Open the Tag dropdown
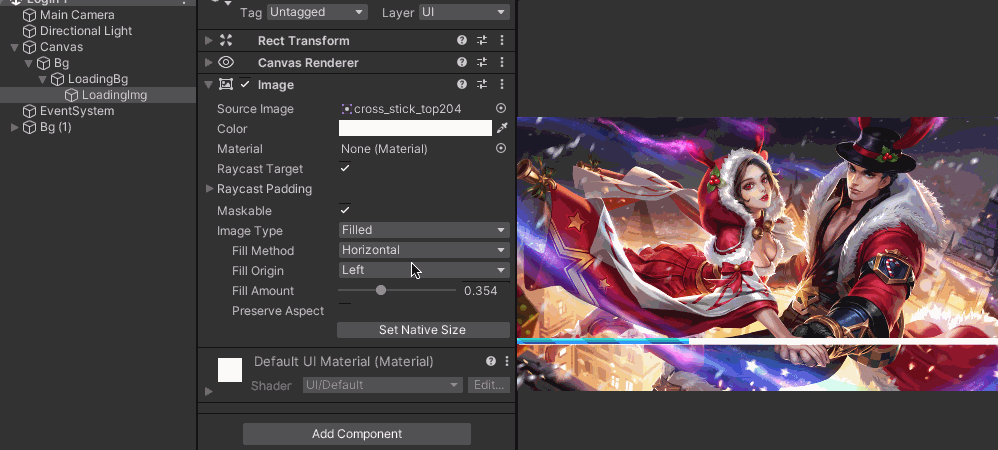This screenshot has width=998, height=450. point(317,11)
